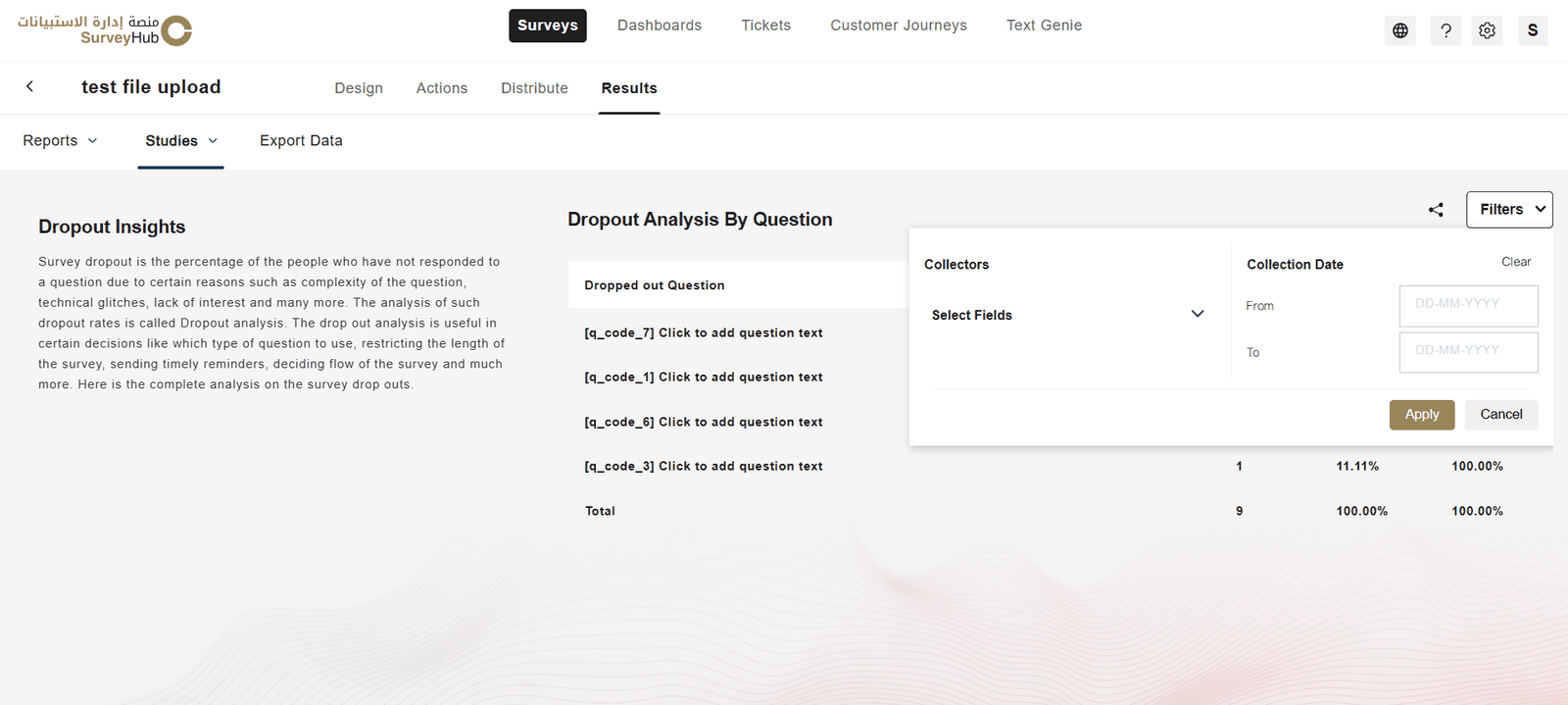Switch to the Distribute tab

(534, 88)
